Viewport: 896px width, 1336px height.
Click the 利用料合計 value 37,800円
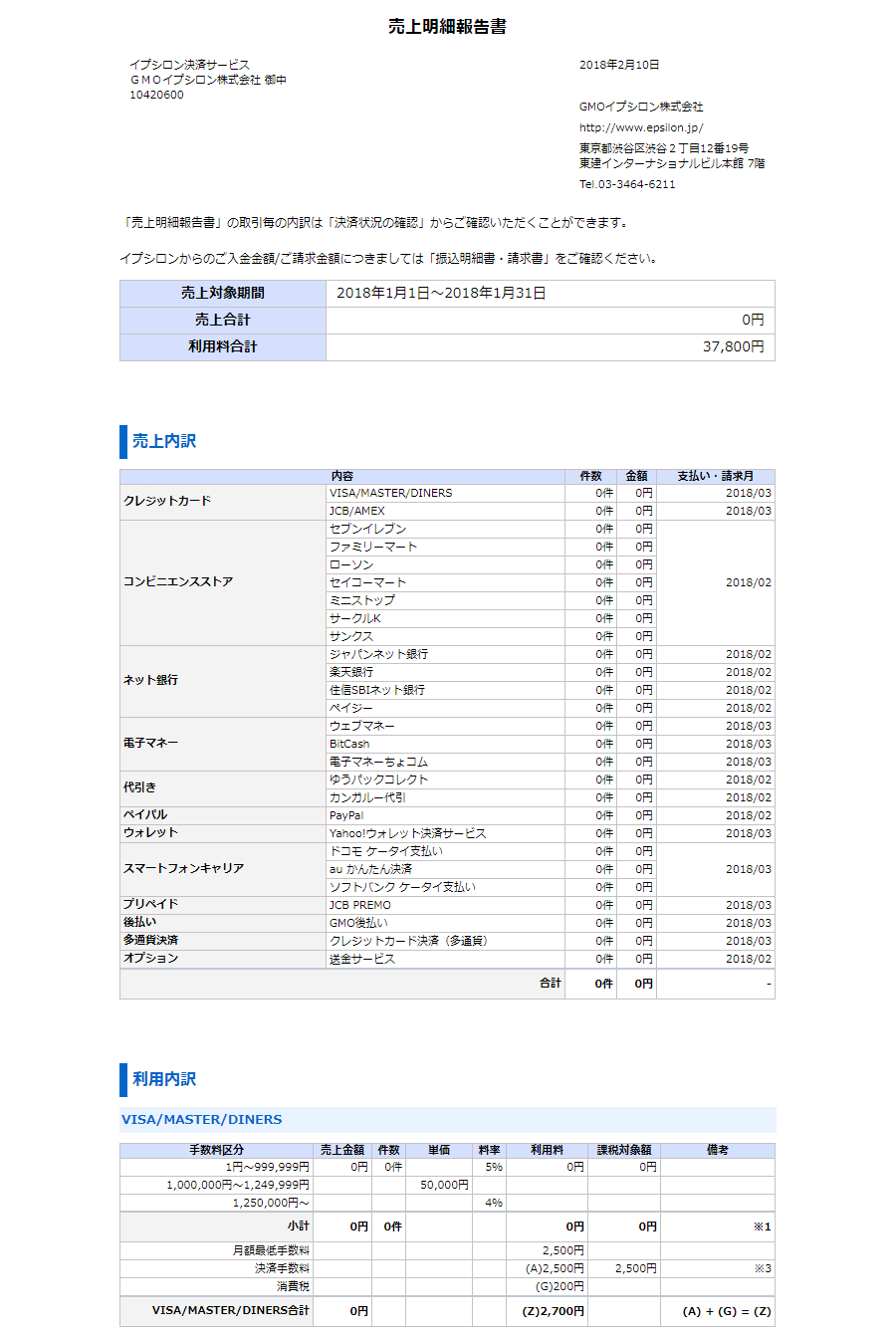pyautogui.click(x=734, y=347)
